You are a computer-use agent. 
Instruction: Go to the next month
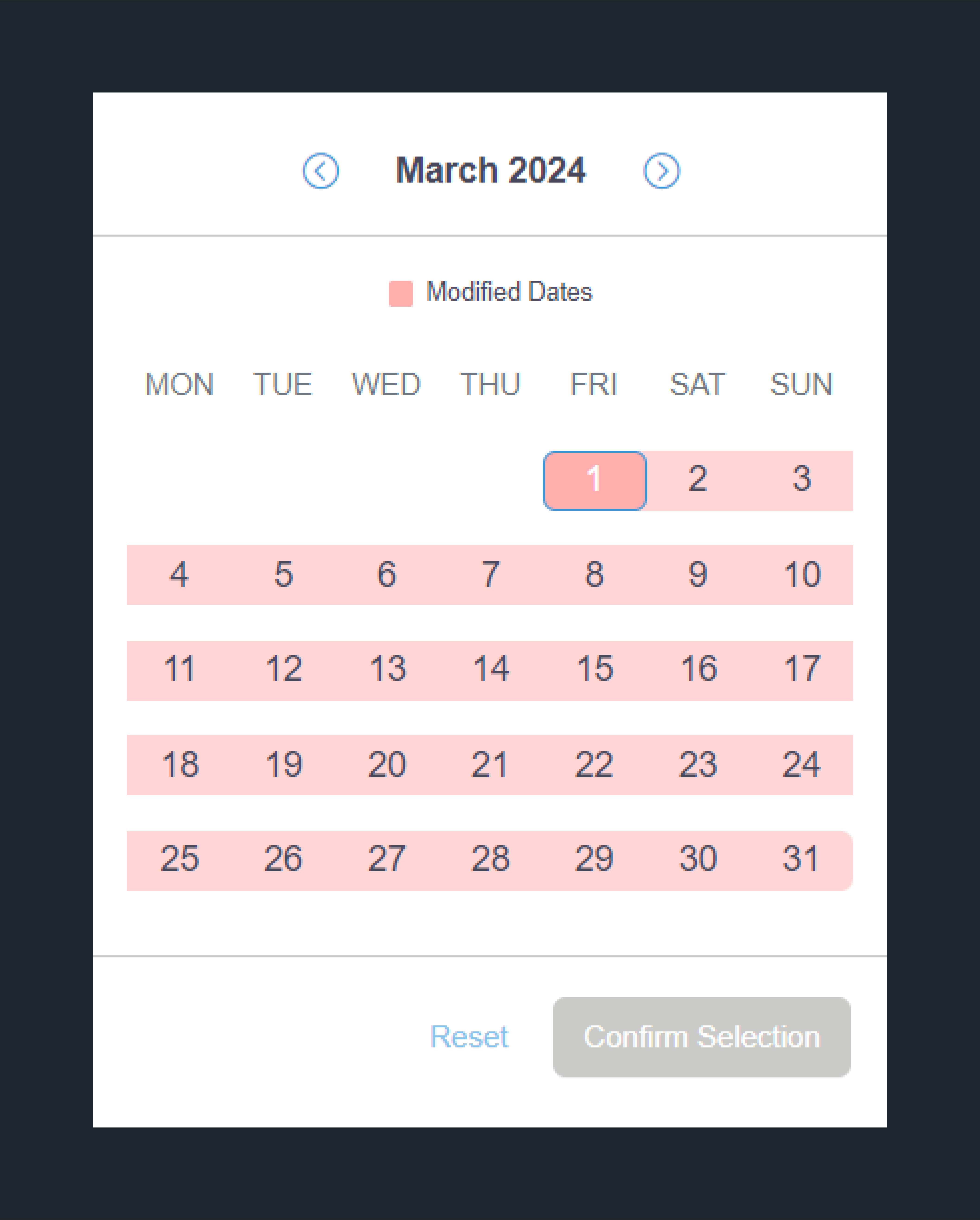pyautogui.click(x=662, y=170)
